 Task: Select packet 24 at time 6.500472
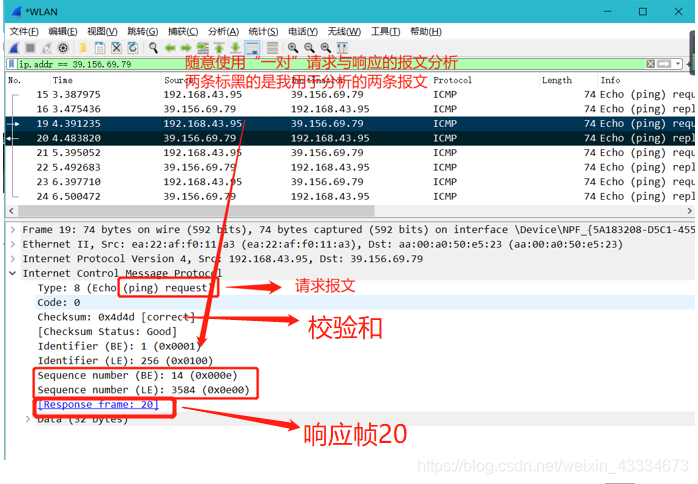[349, 196]
